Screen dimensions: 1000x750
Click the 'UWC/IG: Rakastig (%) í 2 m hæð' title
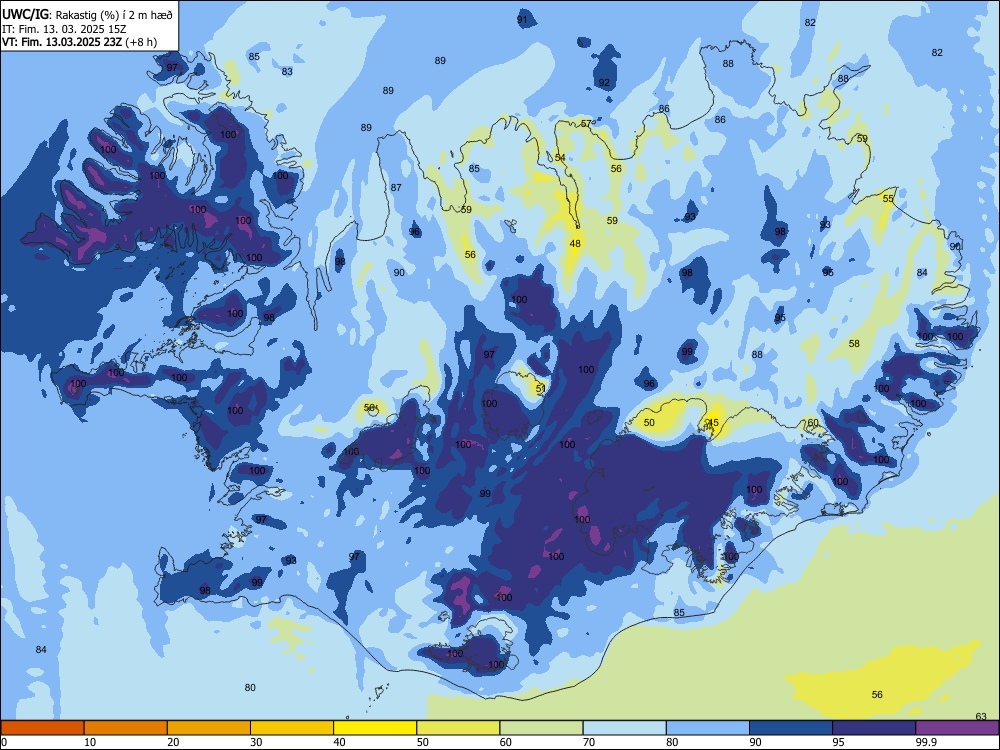tap(87, 15)
